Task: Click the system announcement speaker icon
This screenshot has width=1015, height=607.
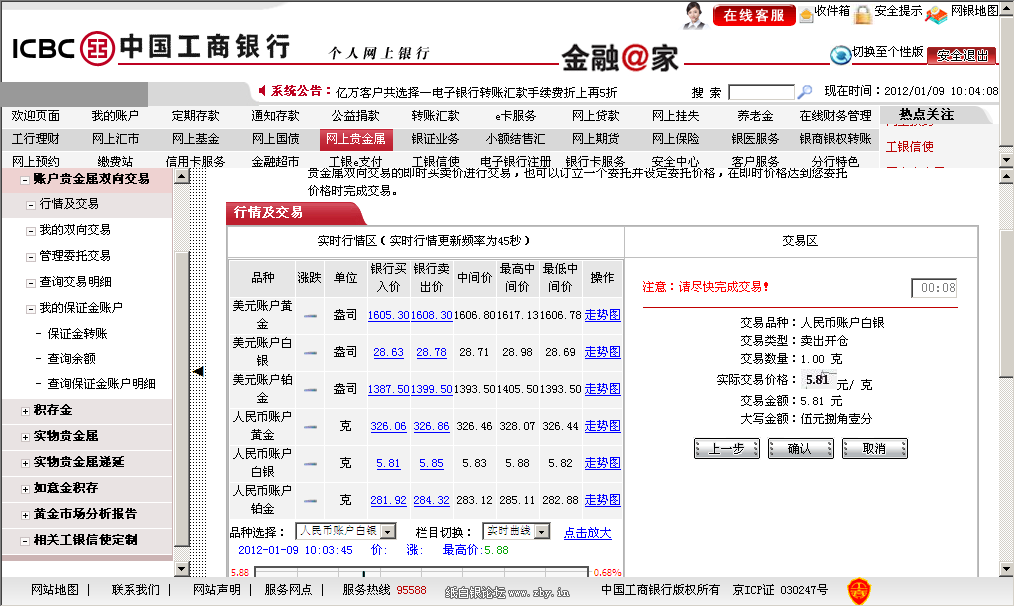Action: [262, 91]
